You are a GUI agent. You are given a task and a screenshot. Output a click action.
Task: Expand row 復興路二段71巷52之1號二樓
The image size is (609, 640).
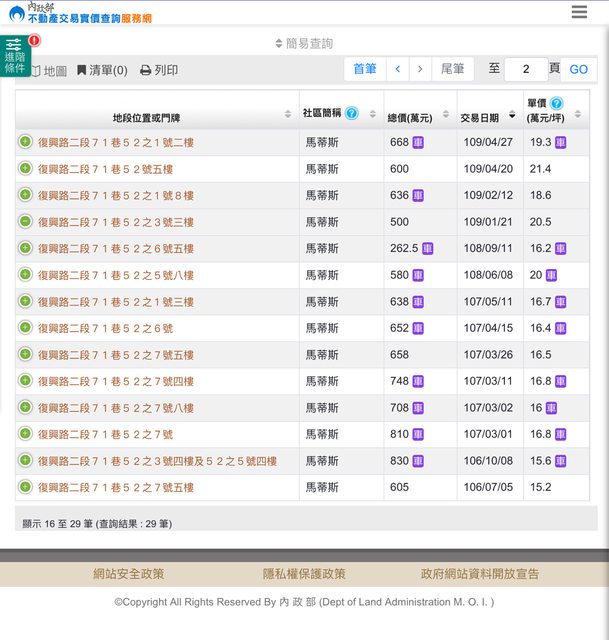(x=25, y=142)
